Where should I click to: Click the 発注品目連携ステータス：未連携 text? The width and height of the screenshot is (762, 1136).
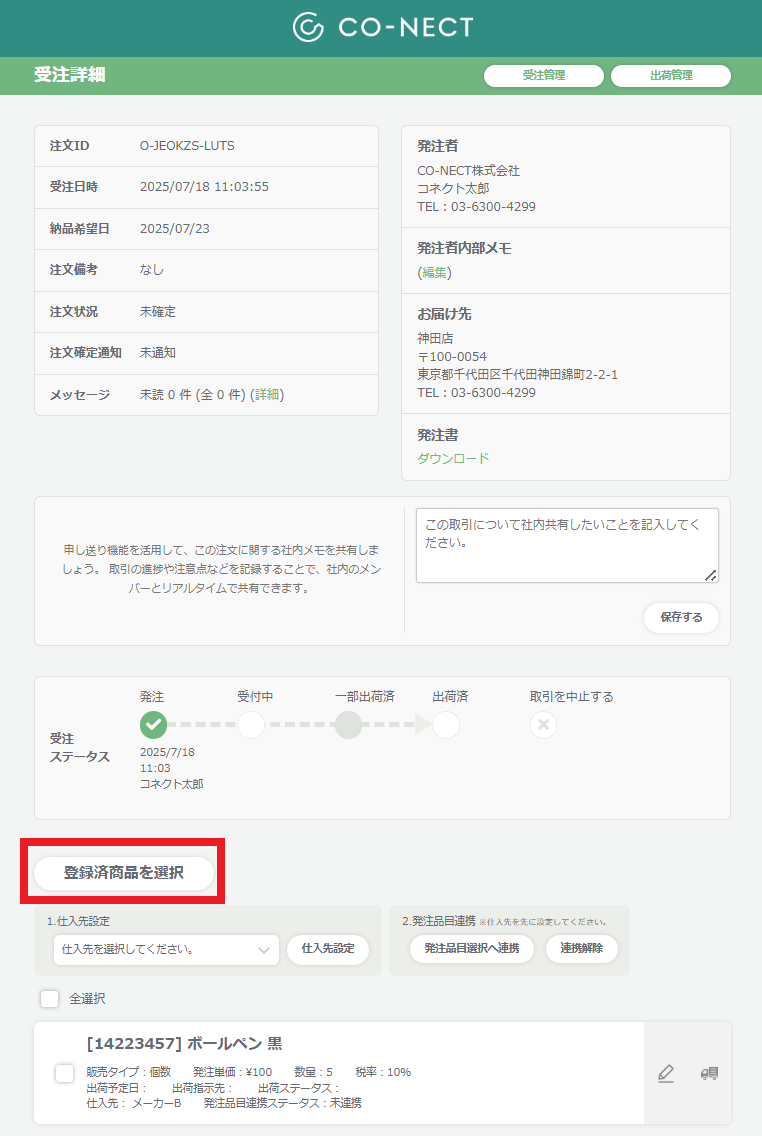tap(282, 1103)
